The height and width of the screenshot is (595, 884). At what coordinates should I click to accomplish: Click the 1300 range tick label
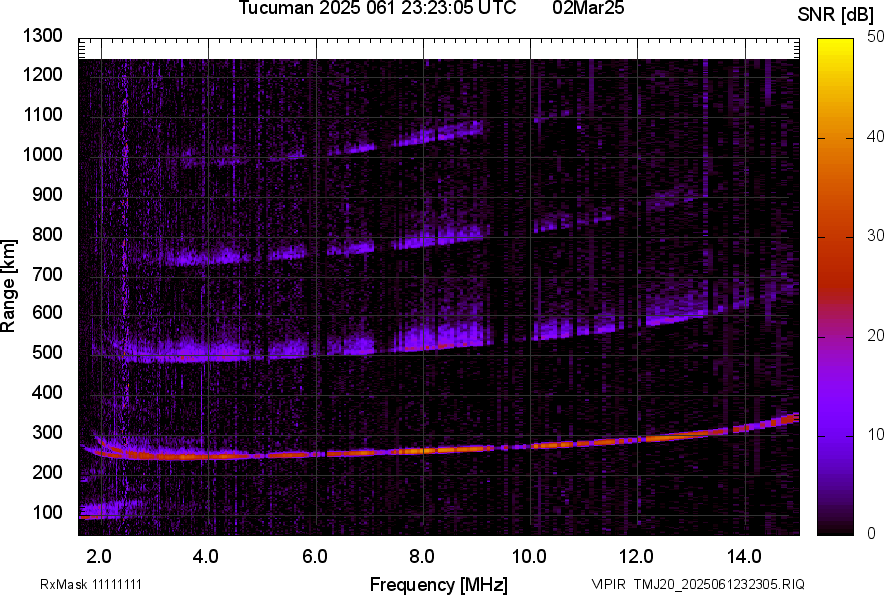(x=43, y=36)
